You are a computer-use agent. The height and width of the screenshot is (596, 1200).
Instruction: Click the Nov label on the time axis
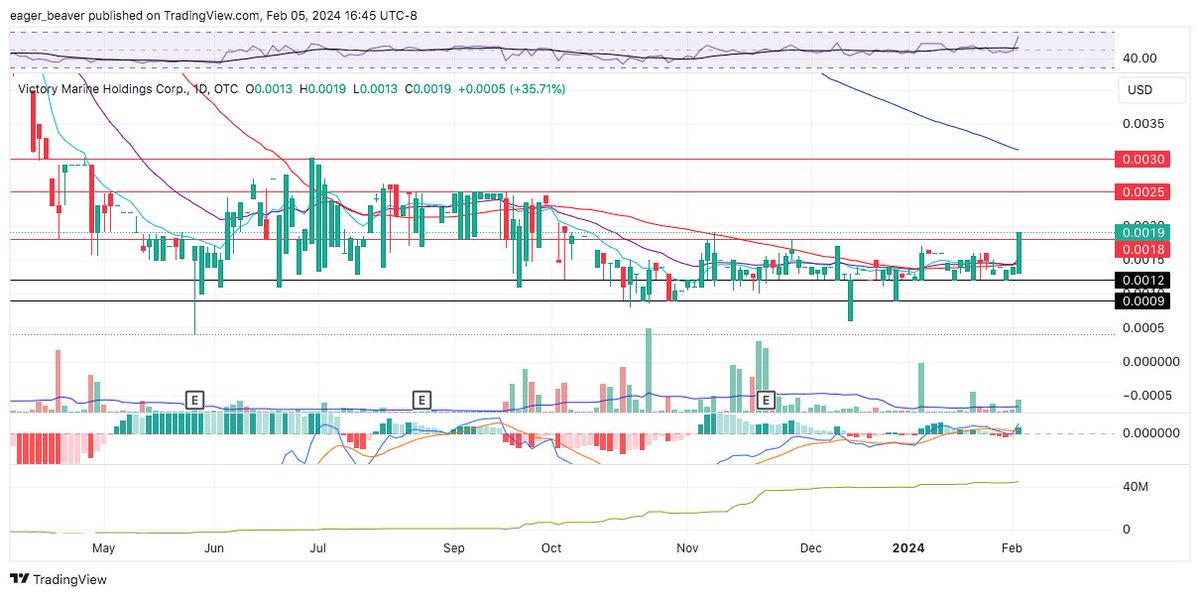(x=687, y=548)
